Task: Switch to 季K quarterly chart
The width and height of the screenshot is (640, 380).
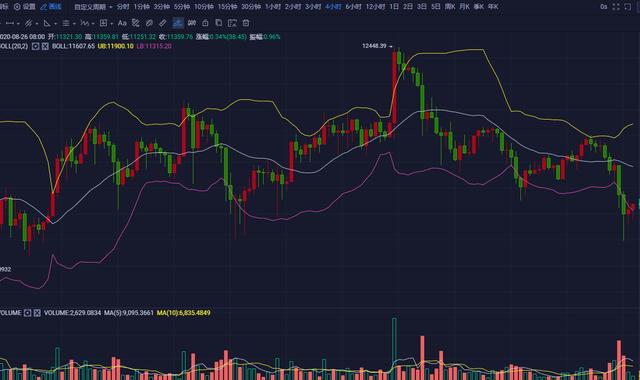Action: point(479,7)
